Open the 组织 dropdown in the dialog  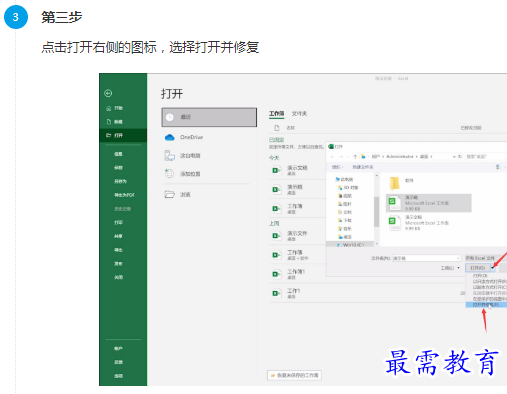pyautogui.click(x=337, y=167)
